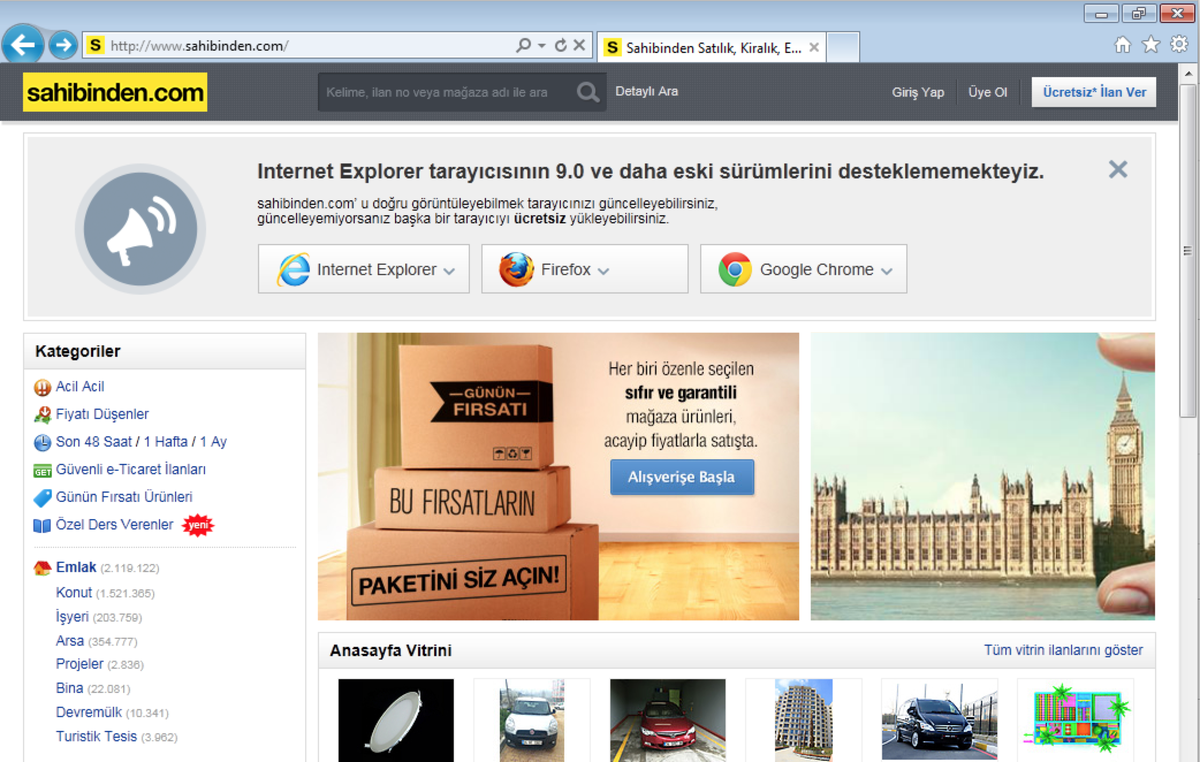Open the white van listing thumbnail
The height and width of the screenshot is (762, 1200).
pyautogui.click(x=532, y=719)
